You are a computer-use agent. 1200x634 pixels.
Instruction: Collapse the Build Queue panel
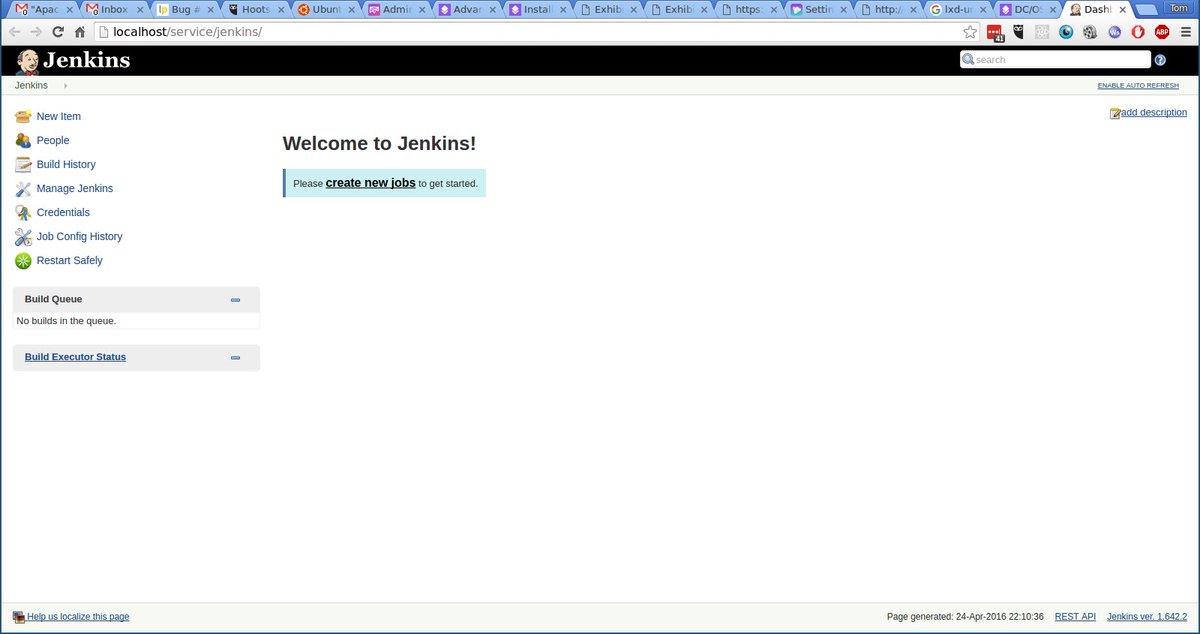[x=235, y=300]
